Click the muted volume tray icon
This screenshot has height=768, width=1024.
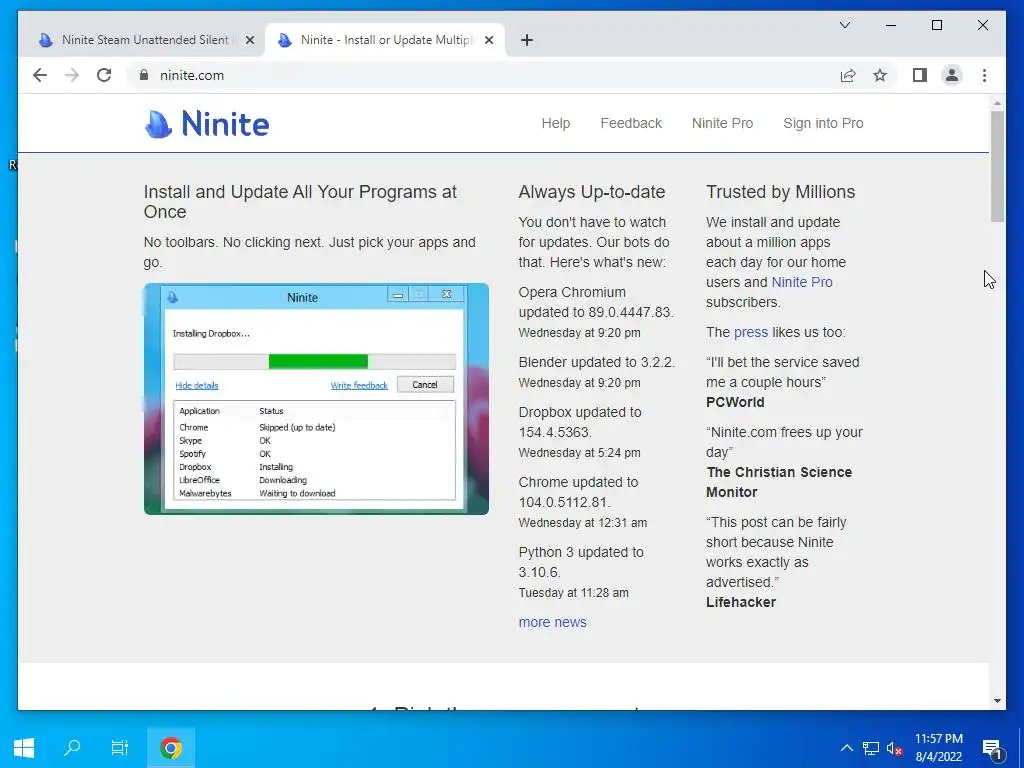point(894,748)
